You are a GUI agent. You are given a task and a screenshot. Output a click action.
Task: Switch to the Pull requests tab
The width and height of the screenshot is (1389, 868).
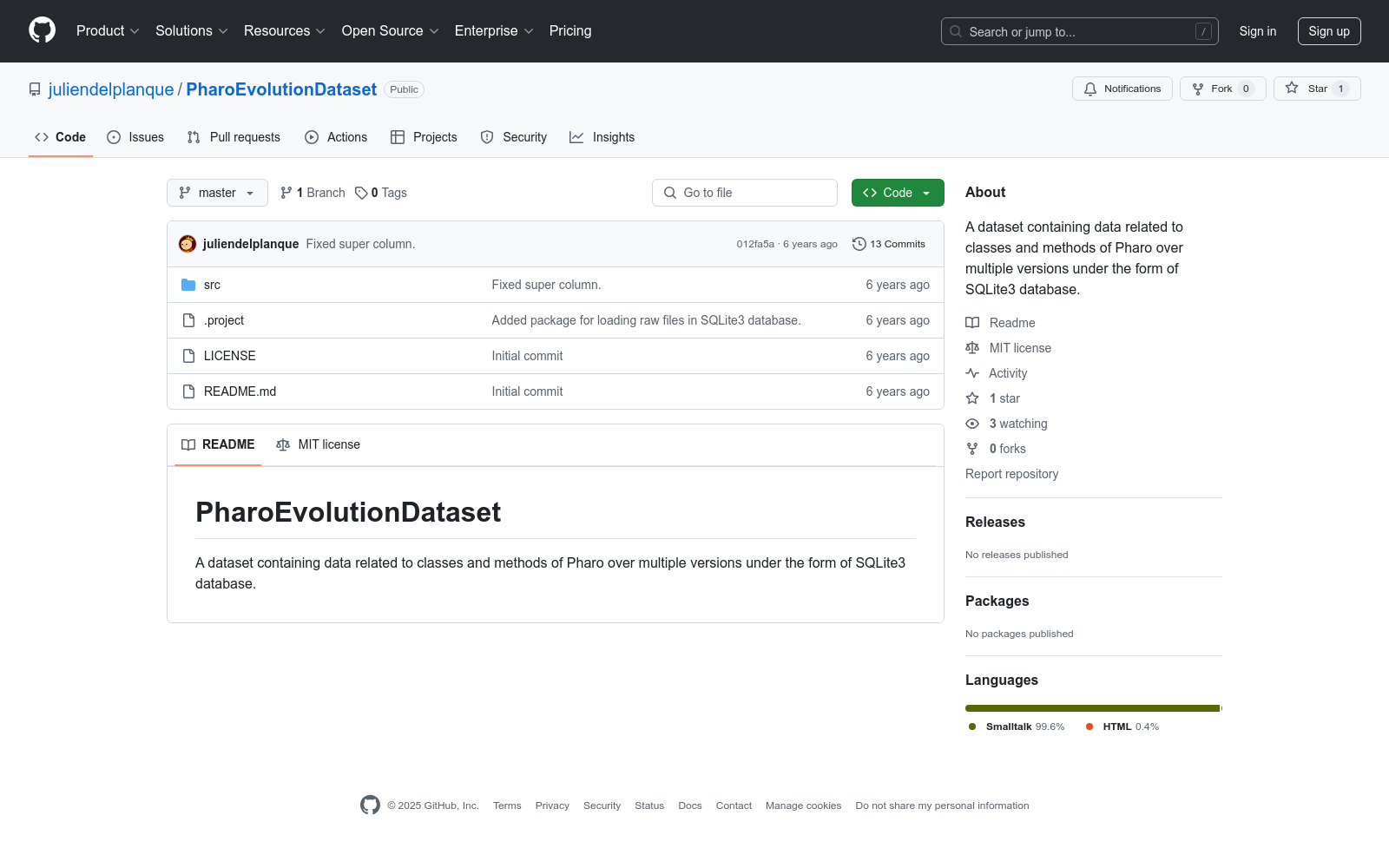234,137
